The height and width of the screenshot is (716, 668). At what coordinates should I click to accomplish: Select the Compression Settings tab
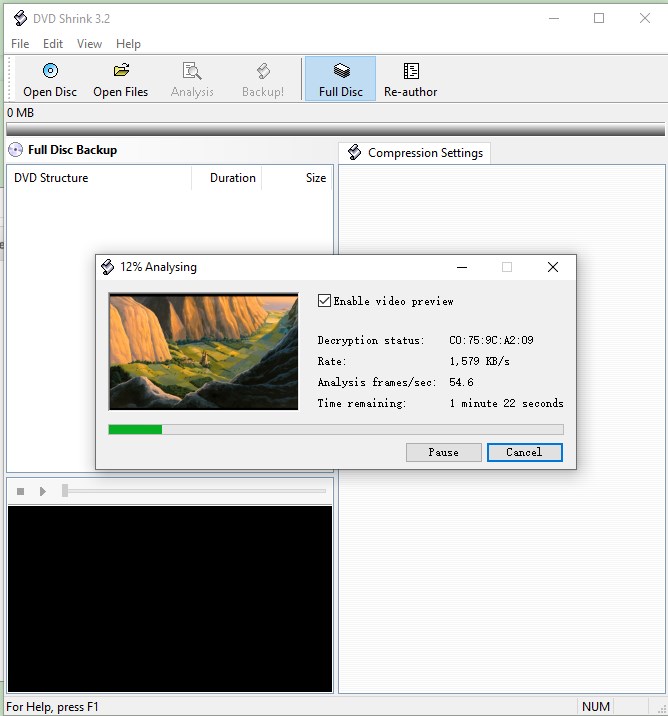[x=415, y=153]
